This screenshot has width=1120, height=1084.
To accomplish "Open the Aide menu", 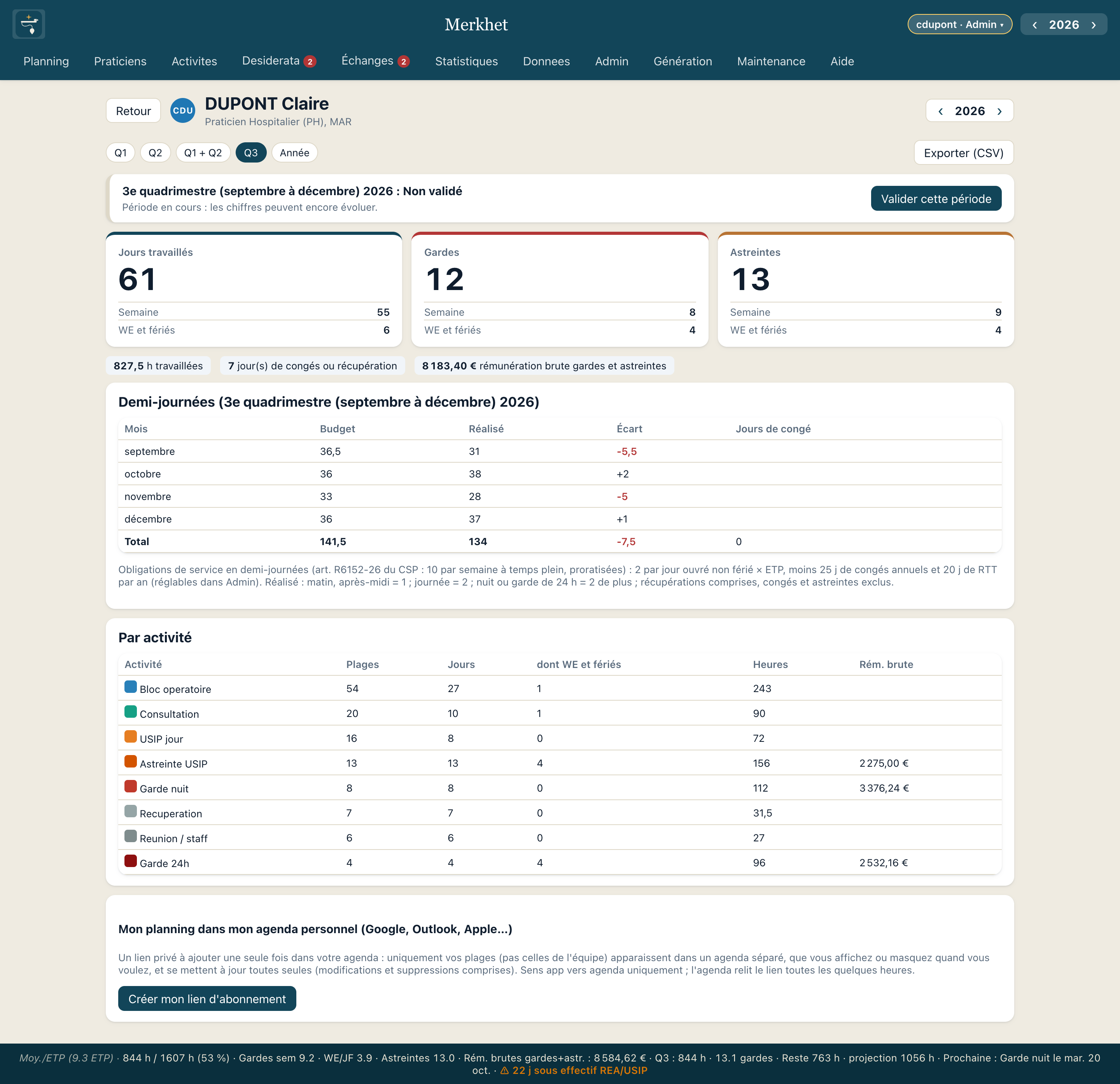I will tap(842, 61).
